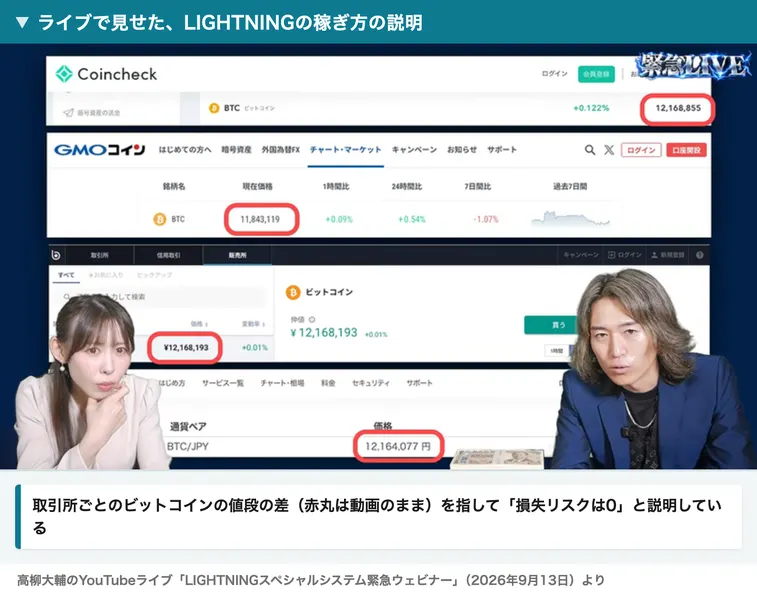The width and height of the screenshot is (757, 600).
Task: Switch to the 販売所 tab
Action: 237,255
